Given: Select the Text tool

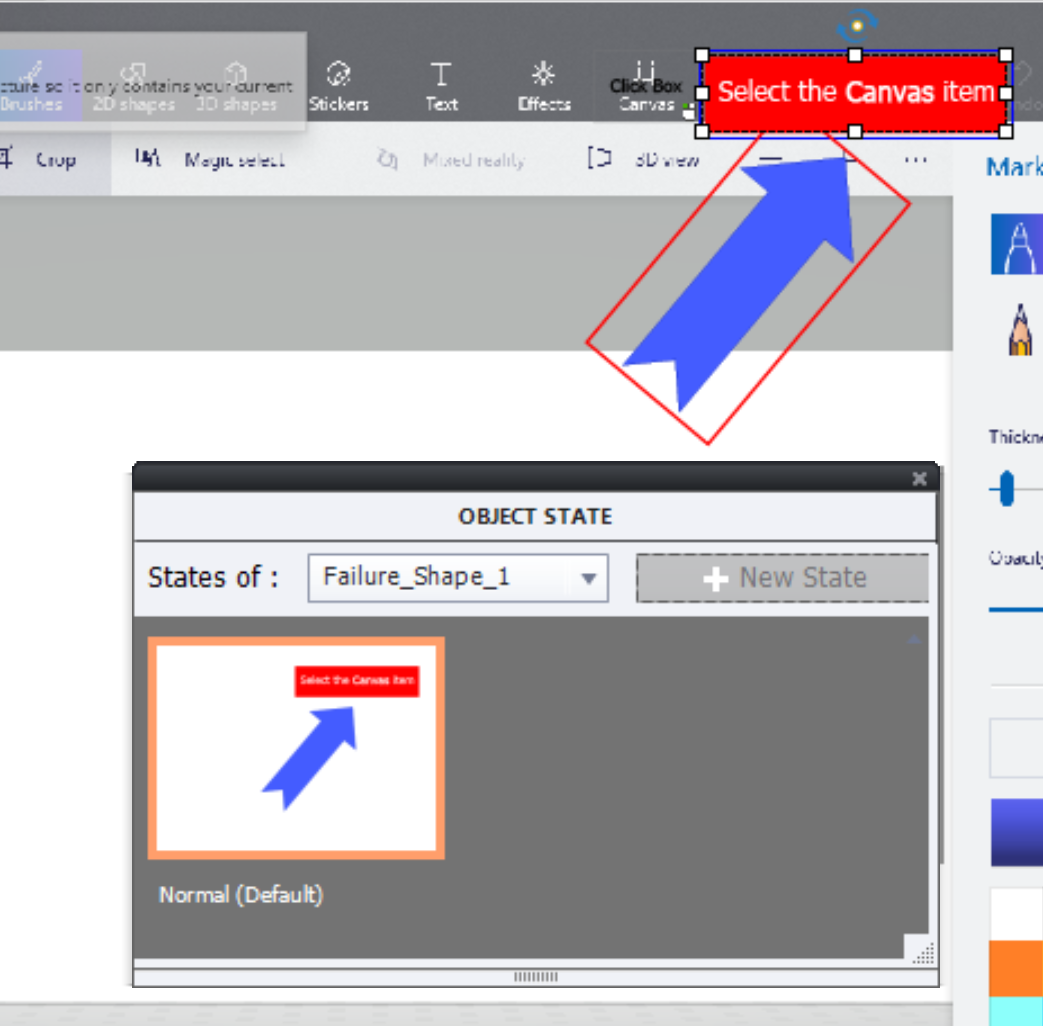Looking at the screenshot, I should [441, 85].
